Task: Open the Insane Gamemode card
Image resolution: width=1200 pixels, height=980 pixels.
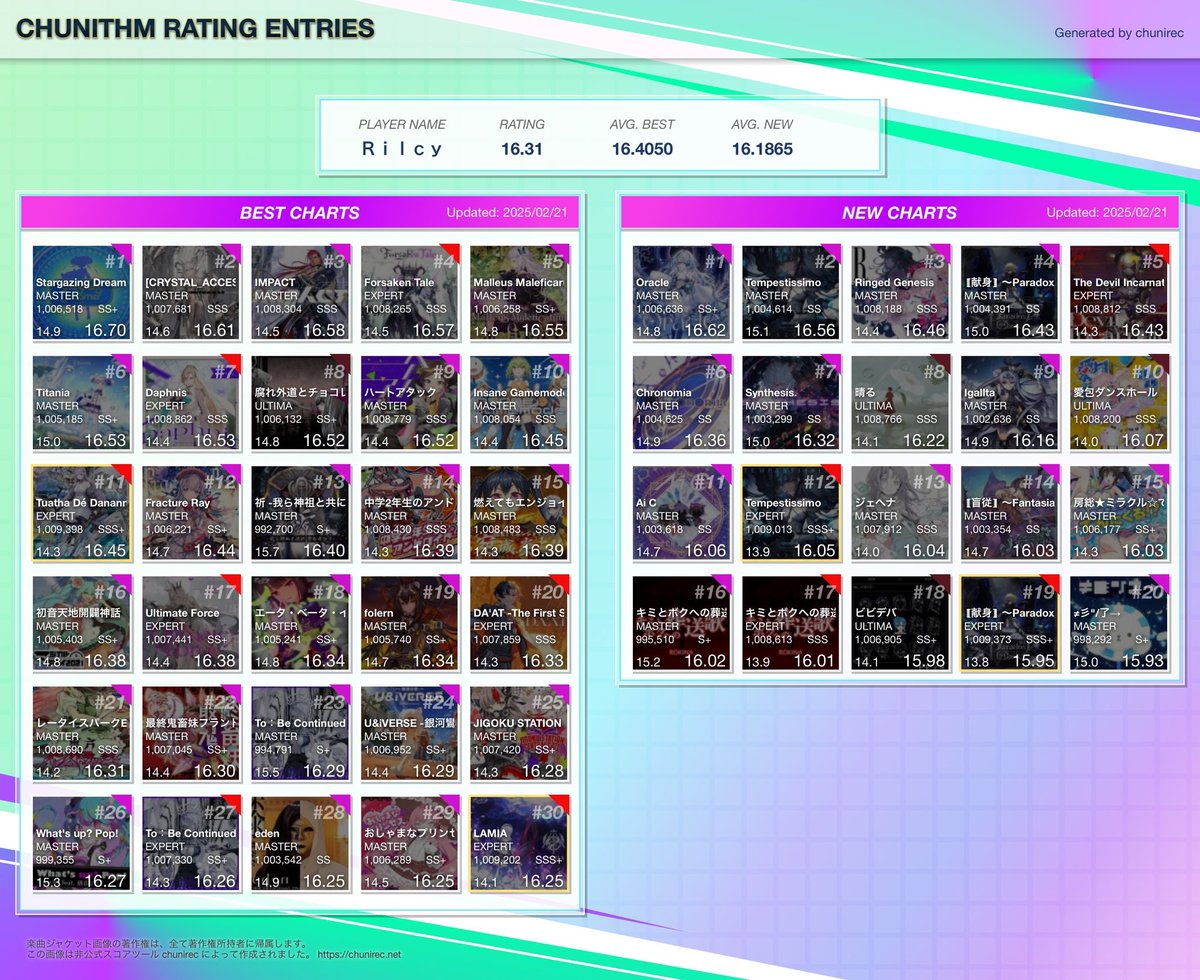Action: (519, 403)
